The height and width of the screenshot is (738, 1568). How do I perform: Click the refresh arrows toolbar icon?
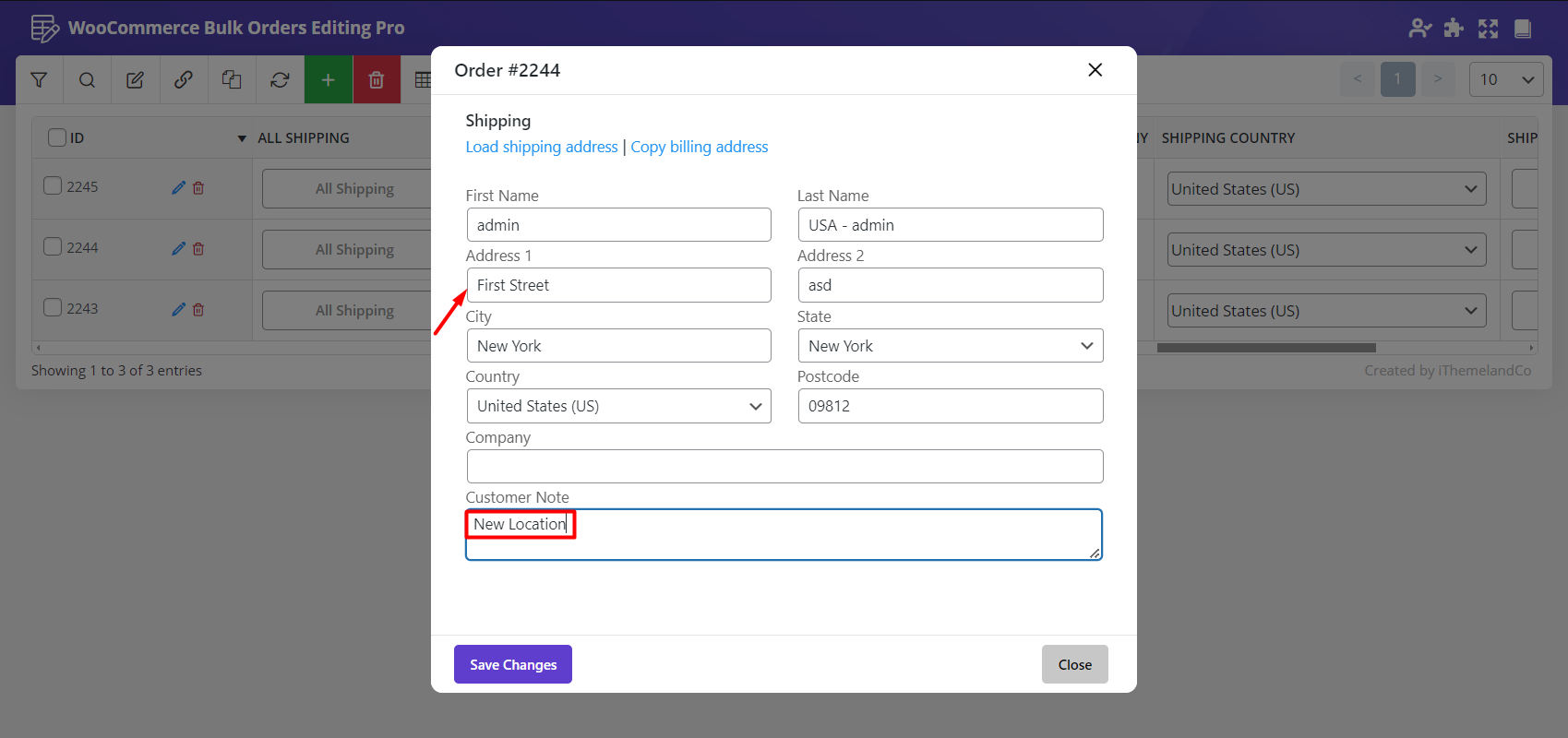(x=280, y=80)
